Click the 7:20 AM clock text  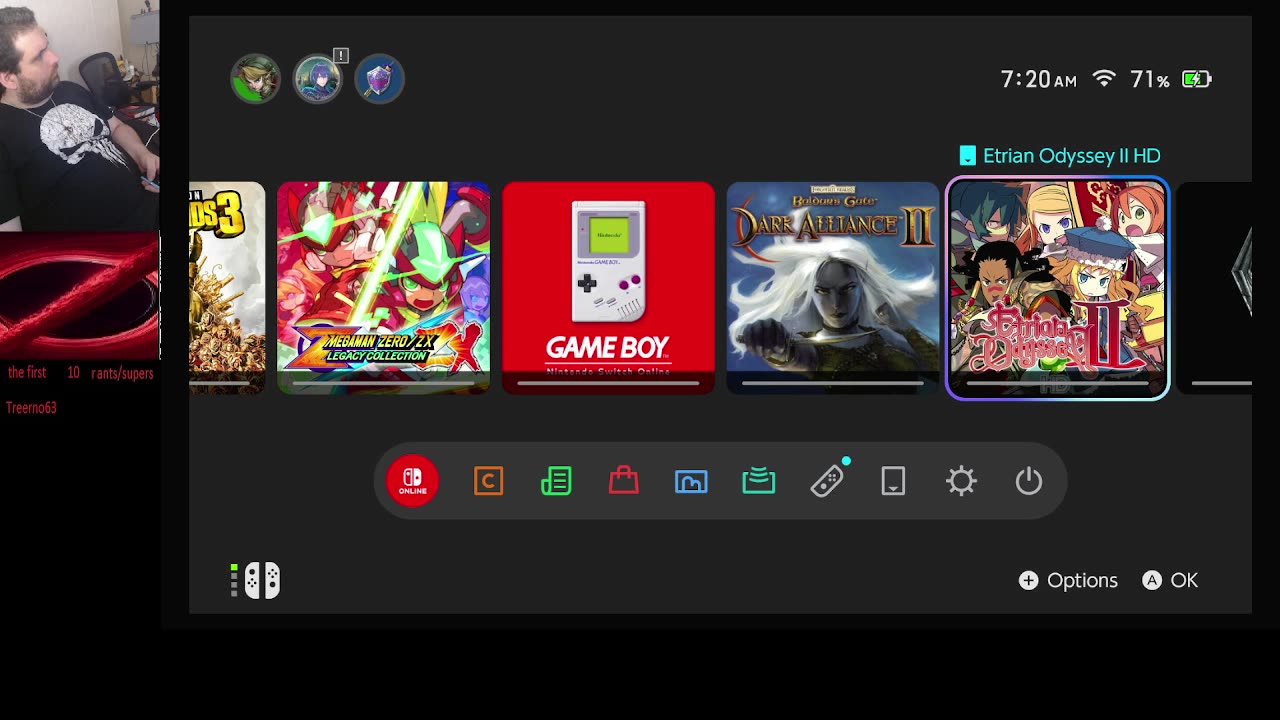click(x=1038, y=80)
